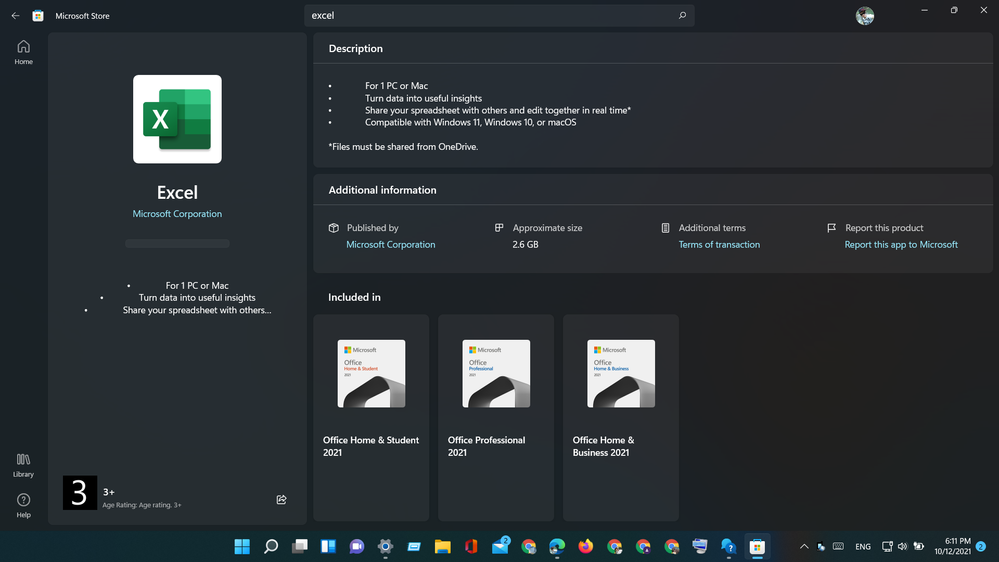Open Office app from taskbar
The image size is (999, 562).
[x=471, y=546]
